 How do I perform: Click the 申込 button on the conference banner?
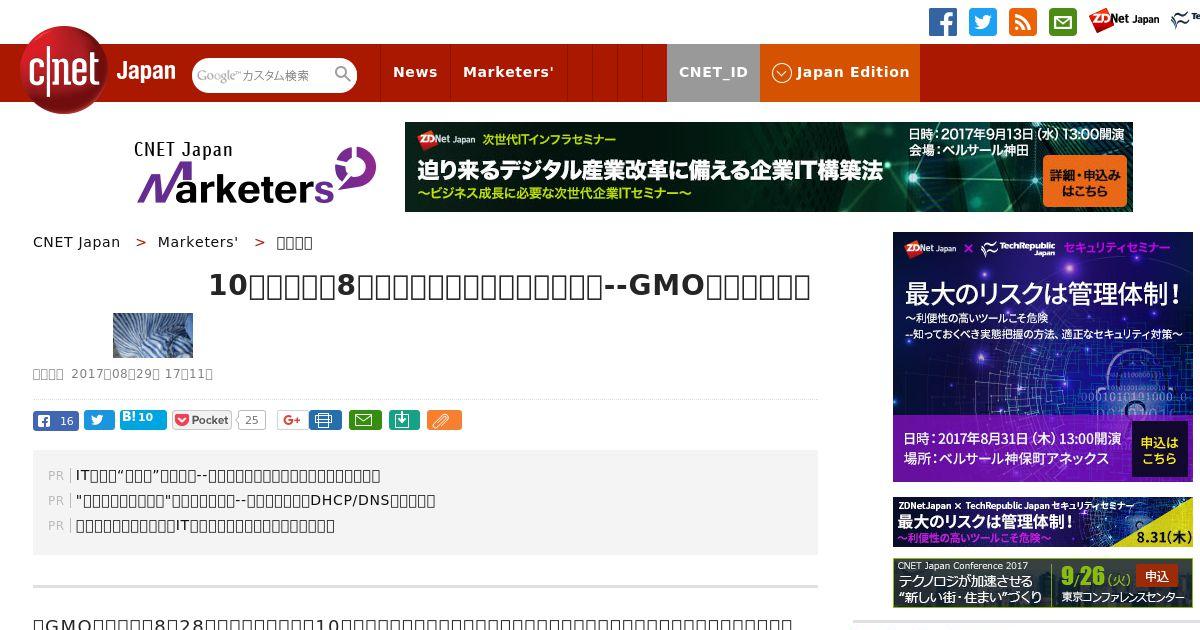point(1157,576)
